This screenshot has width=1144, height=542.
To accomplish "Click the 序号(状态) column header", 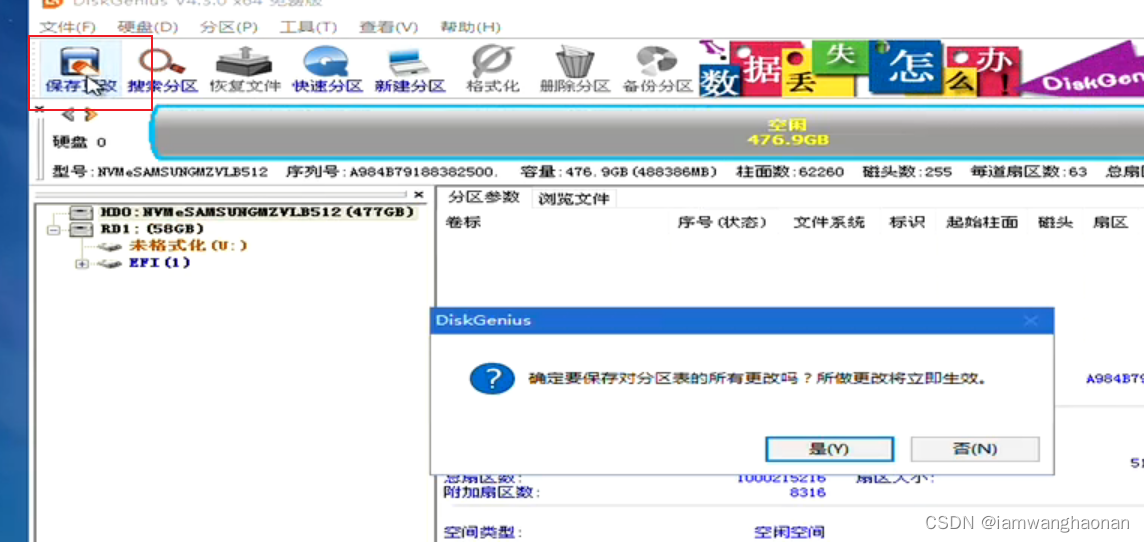I will point(722,222).
